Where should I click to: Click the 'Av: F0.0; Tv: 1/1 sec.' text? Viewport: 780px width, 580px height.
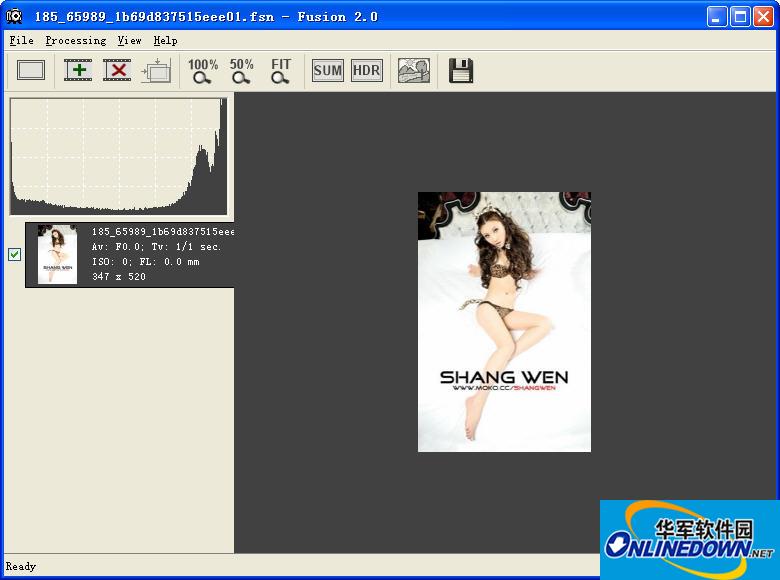tap(156, 246)
